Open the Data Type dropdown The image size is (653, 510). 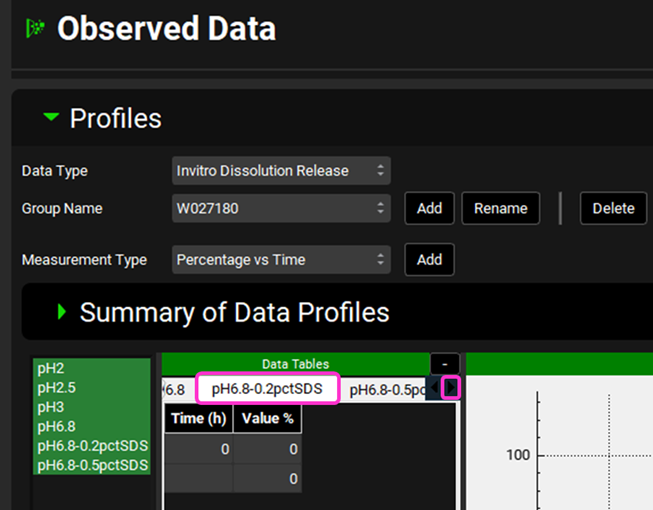tap(281, 171)
